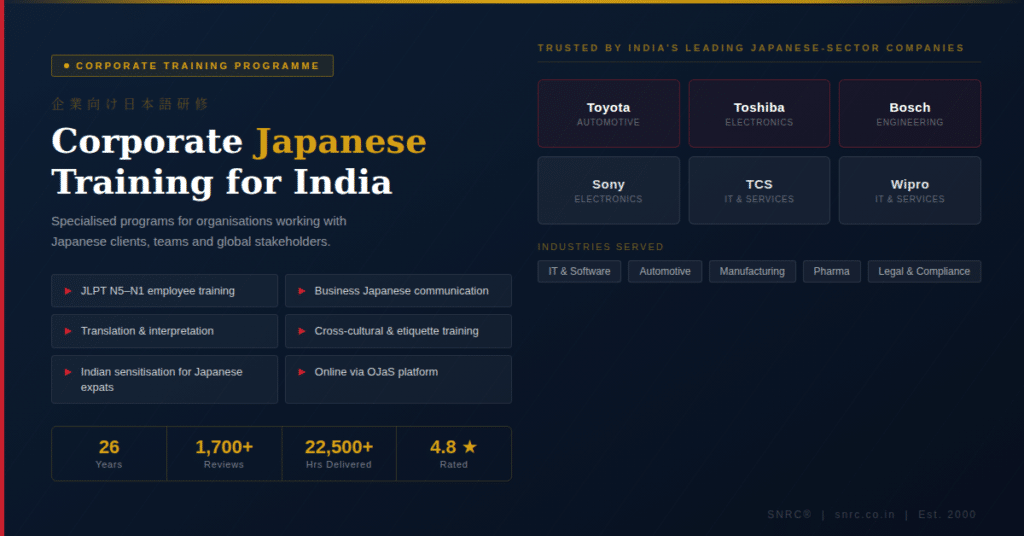Click the Specialised programs description paragraph

click(x=199, y=231)
